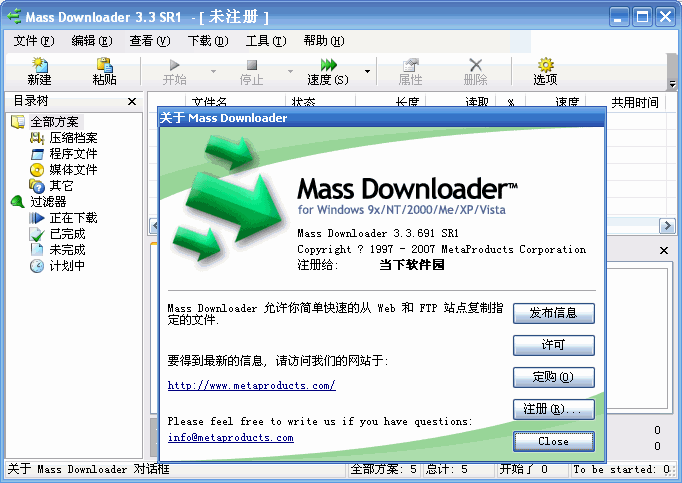Viewport: 682px width, 483px height.
Task: Select 正在下载 filter icon
Action: pos(37,218)
